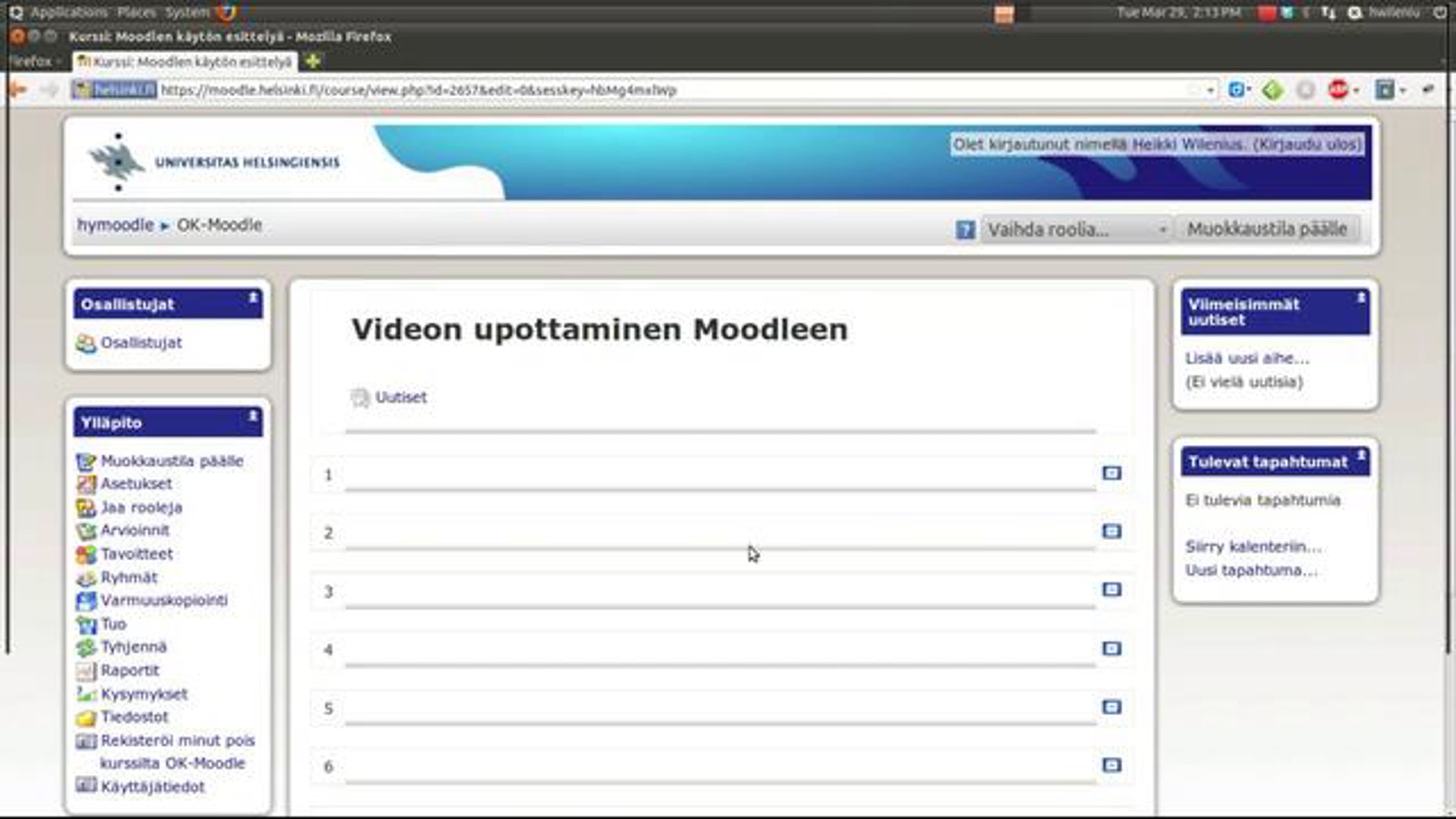Open the Uutiset news forum link
This screenshot has width=1456, height=819.
coord(401,397)
